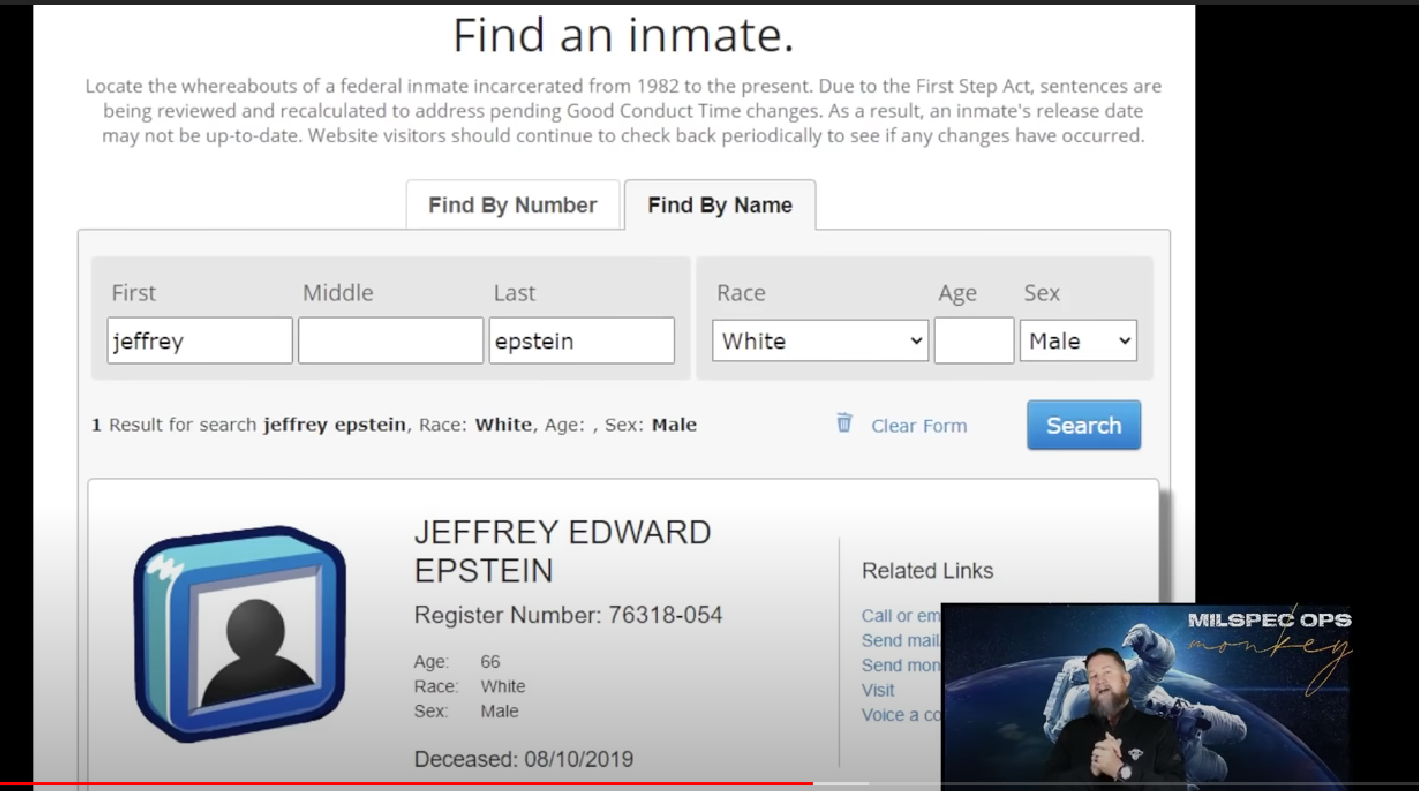Click the Visit link

(878, 690)
